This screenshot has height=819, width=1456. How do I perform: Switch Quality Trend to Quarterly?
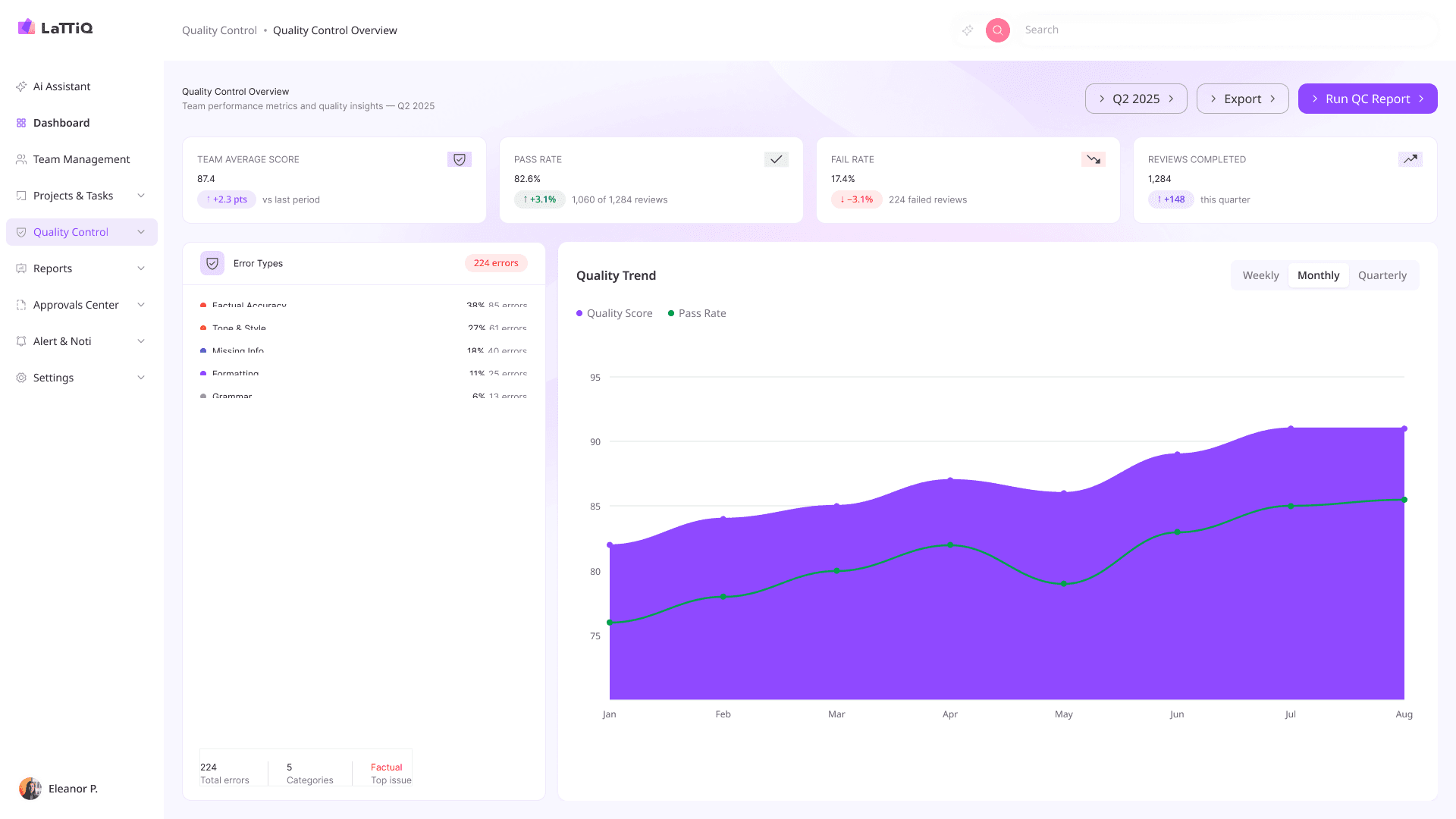click(x=1382, y=275)
